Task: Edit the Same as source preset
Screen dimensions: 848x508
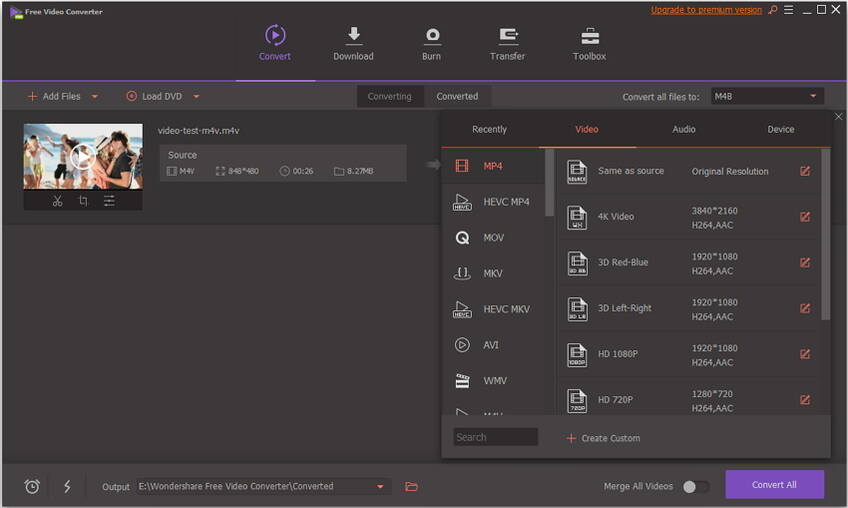Action: point(805,171)
